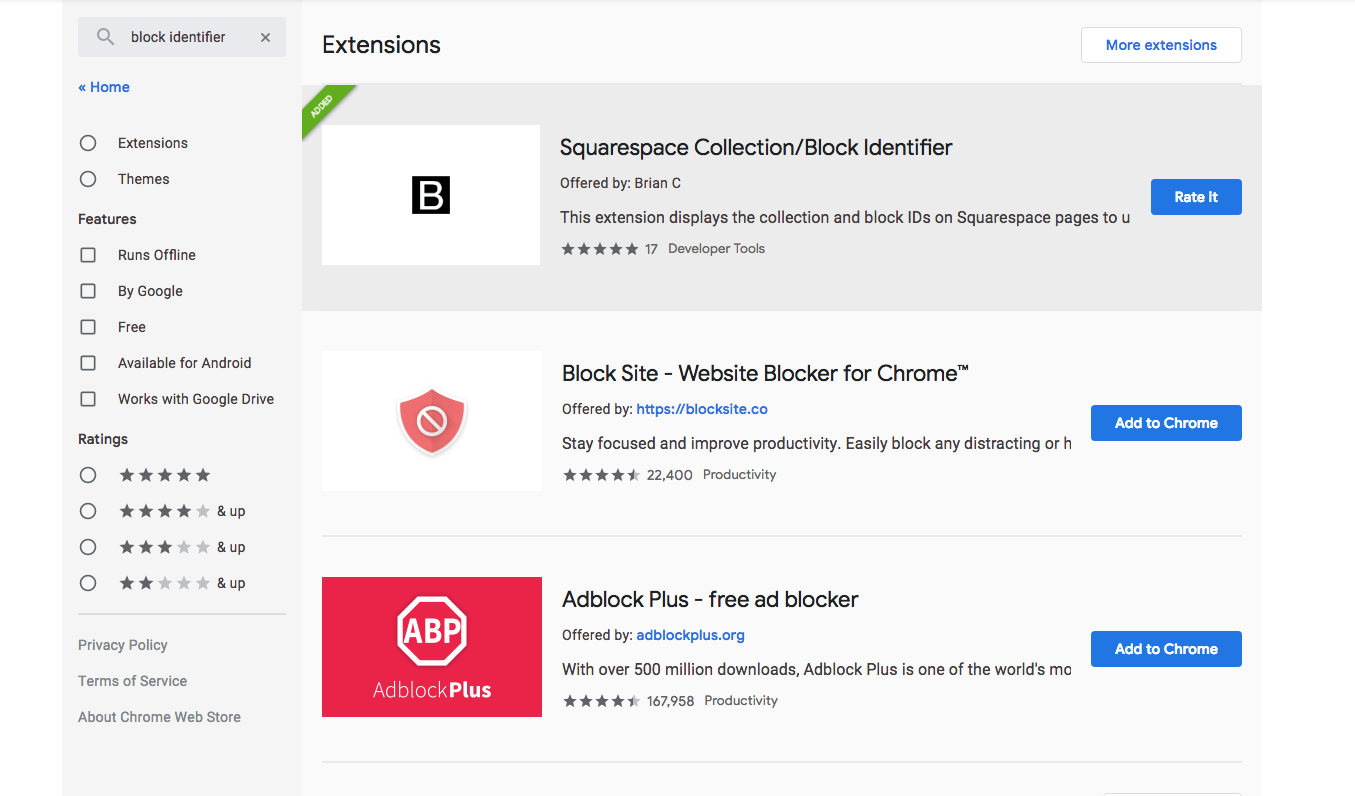Click Block Site's star rating
This screenshot has height=796, width=1355.
pyautogui.click(x=602, y=475)
